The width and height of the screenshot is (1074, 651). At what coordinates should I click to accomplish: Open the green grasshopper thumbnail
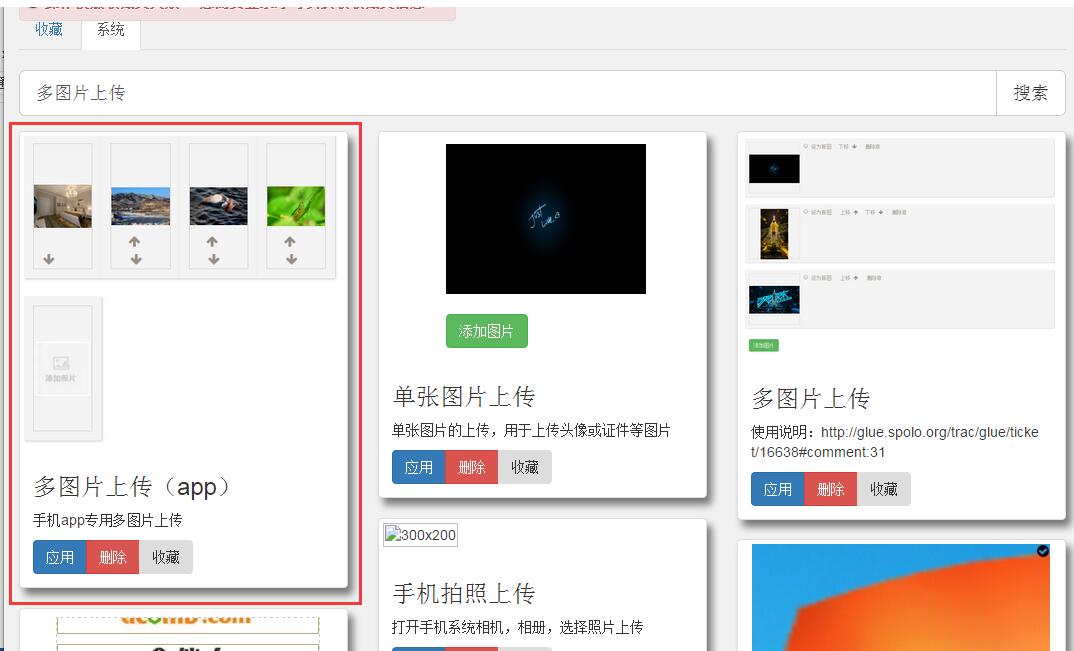pos(296,206)
